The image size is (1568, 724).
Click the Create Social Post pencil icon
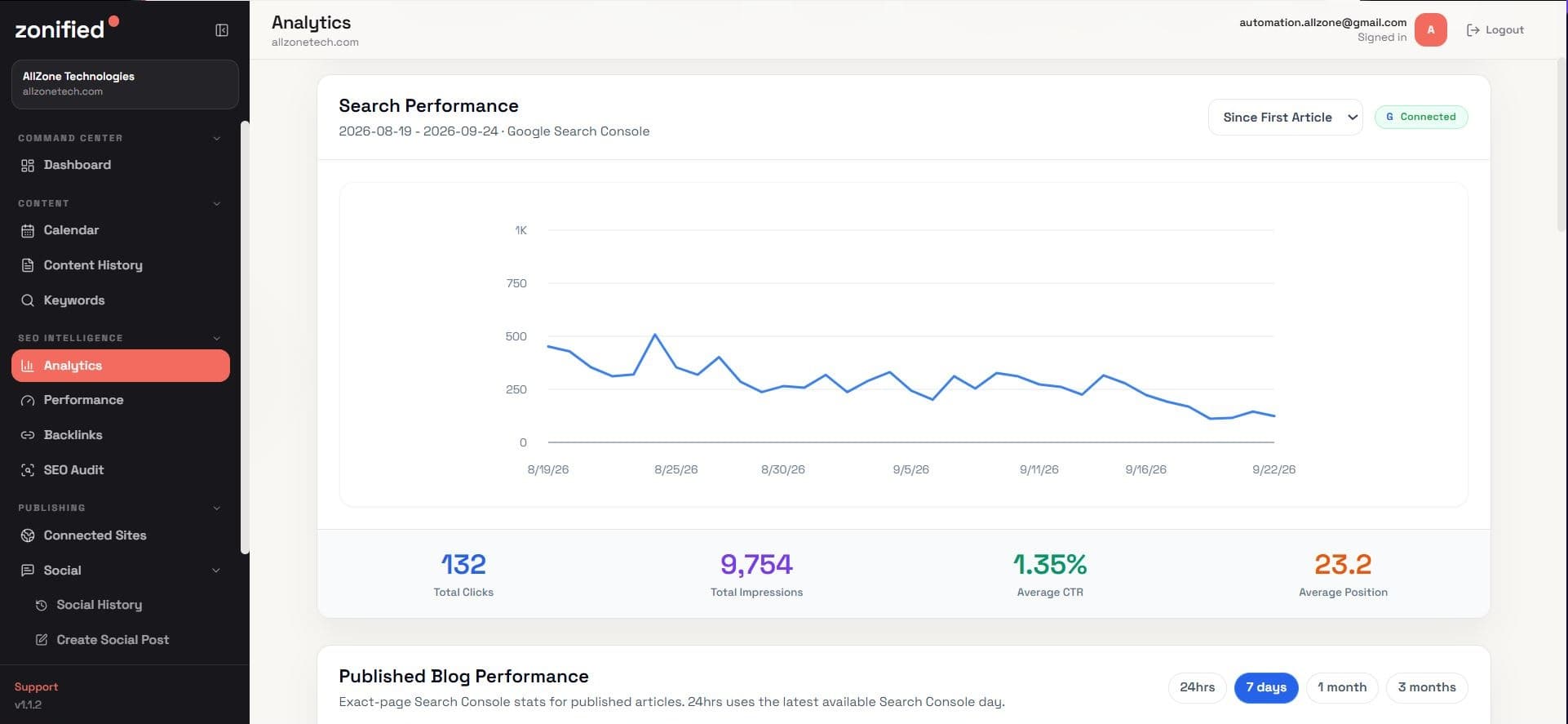pyautogui.click(x=42, y=640)
